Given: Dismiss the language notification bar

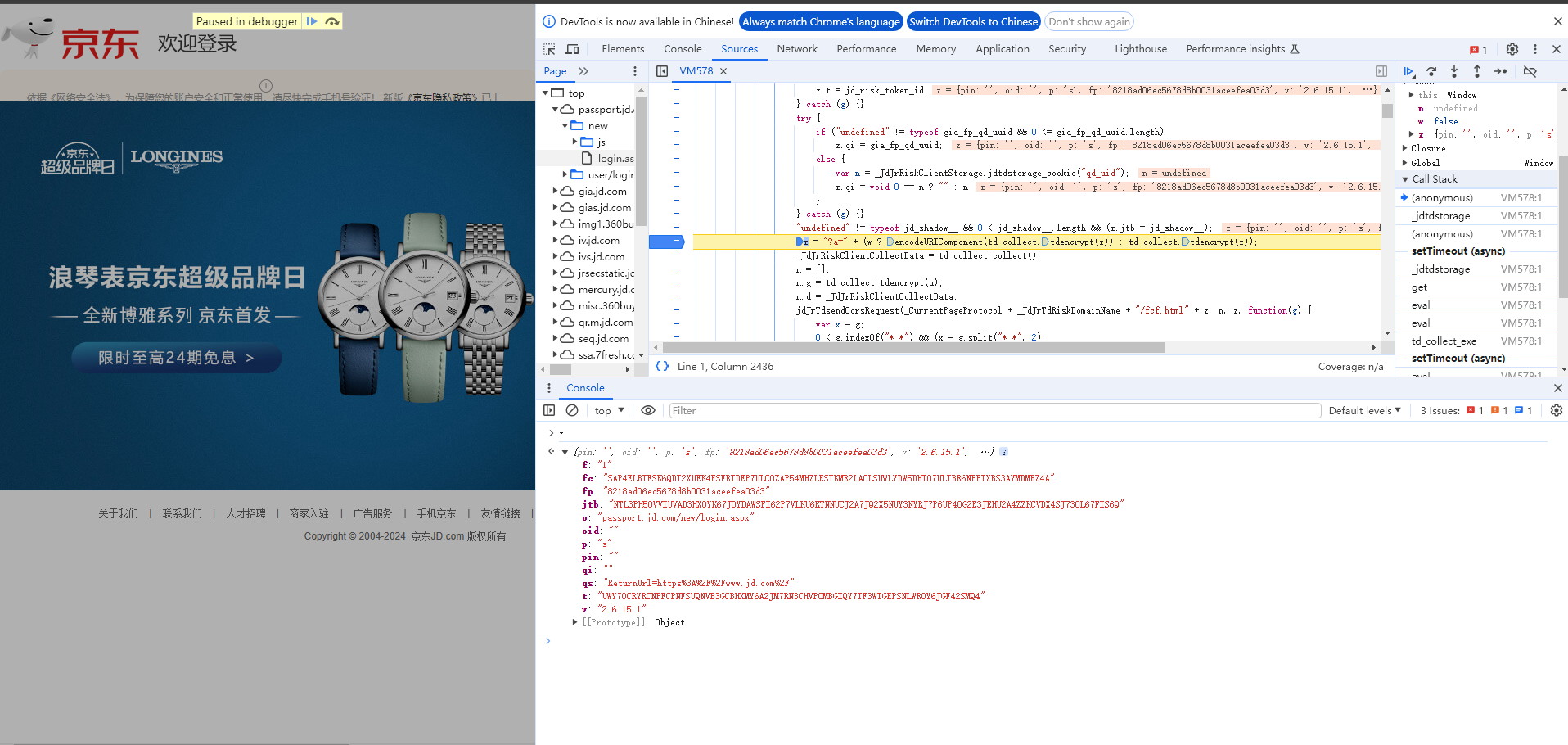Looking at the screenshot, I should [x=1557, y=21].
